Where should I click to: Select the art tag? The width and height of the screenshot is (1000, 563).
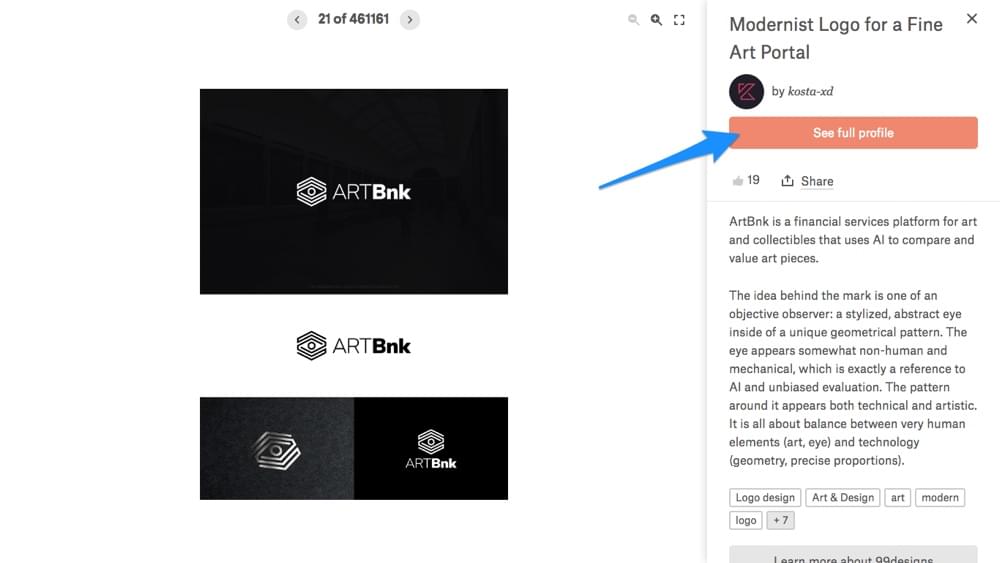[897, 497]
